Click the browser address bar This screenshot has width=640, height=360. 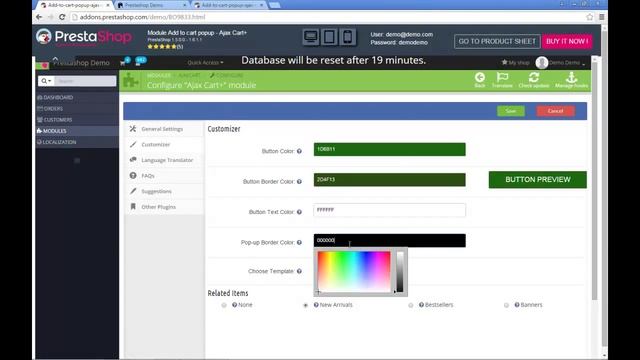(327, 17)
